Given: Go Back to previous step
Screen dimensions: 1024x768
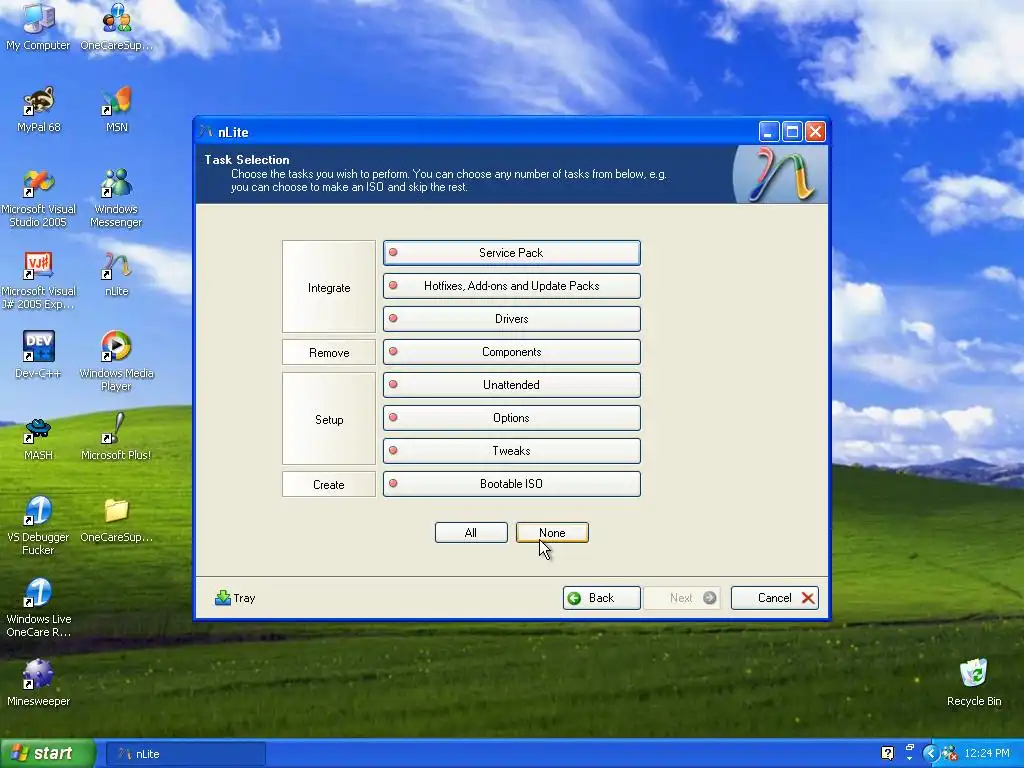Looking at the screenshot, I should coord(601,598).
